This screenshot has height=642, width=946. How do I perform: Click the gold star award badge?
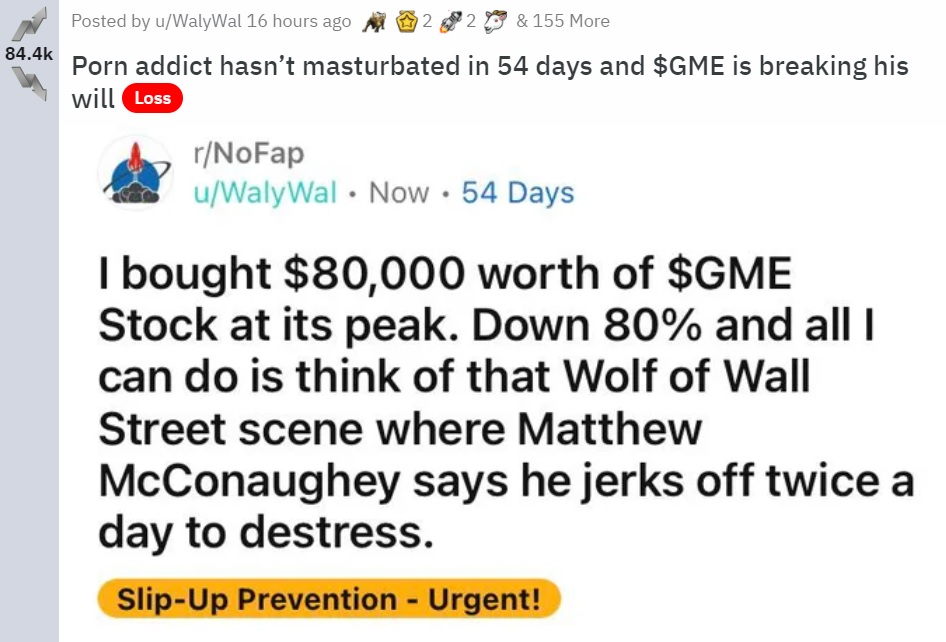pos(407,22)
